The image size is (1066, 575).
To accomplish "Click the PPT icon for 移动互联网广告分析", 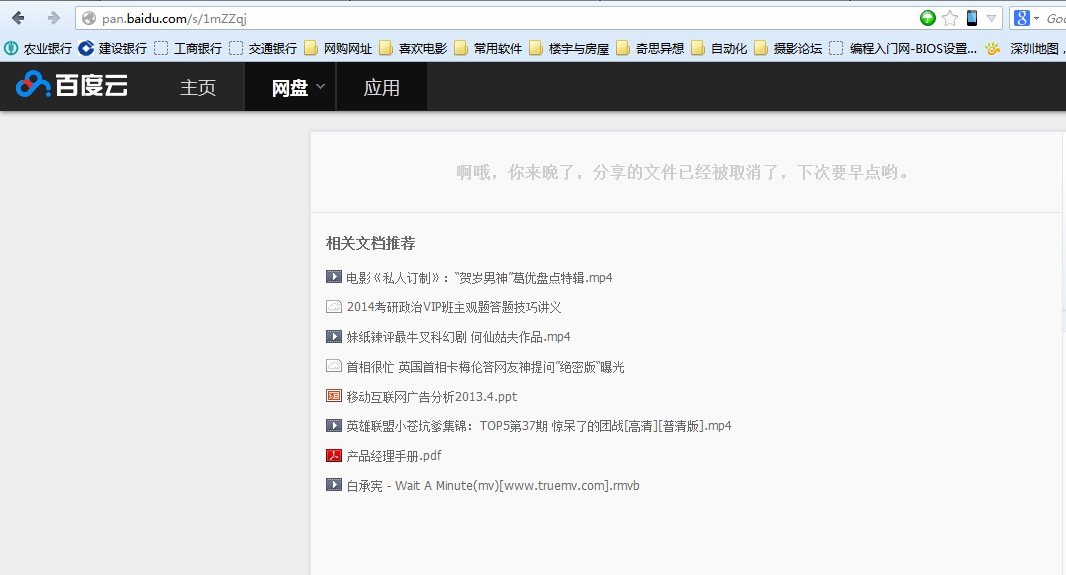I will pyautogui.click(x=334, y=396).
